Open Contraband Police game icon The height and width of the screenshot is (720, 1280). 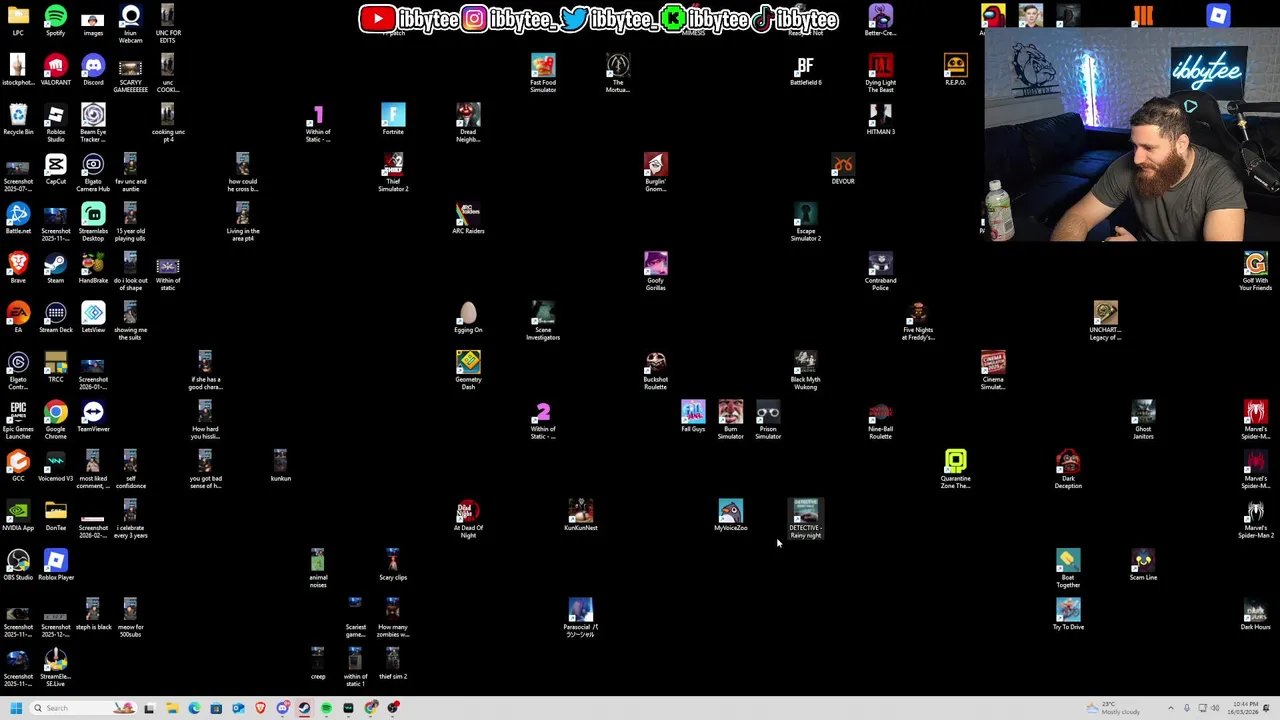click(880, 271)
